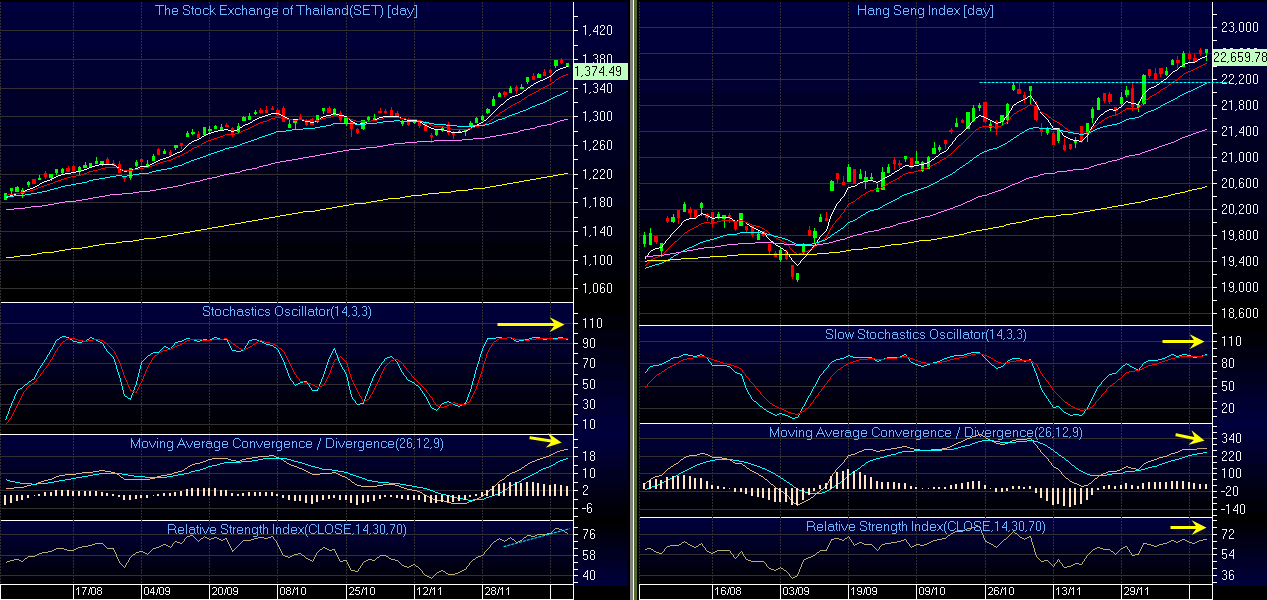
Task: Select the 22,659.78 last price label
Action: pos(1239,57)
